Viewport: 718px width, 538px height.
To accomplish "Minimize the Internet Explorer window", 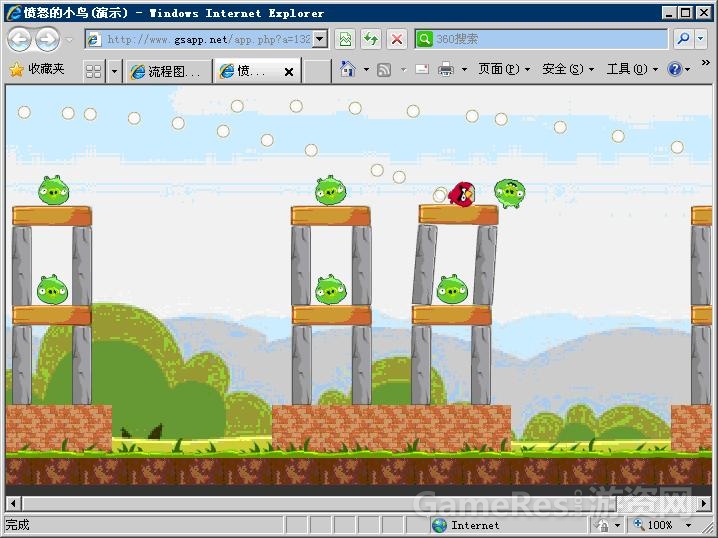I will (669, 13).
